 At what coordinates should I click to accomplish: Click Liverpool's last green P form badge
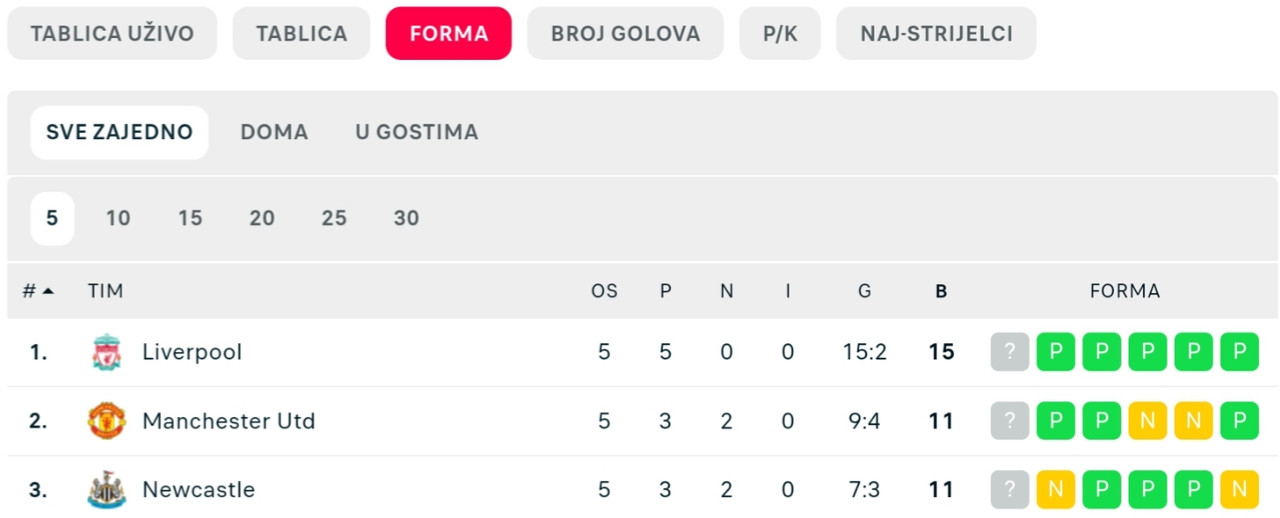(1239, 352)
